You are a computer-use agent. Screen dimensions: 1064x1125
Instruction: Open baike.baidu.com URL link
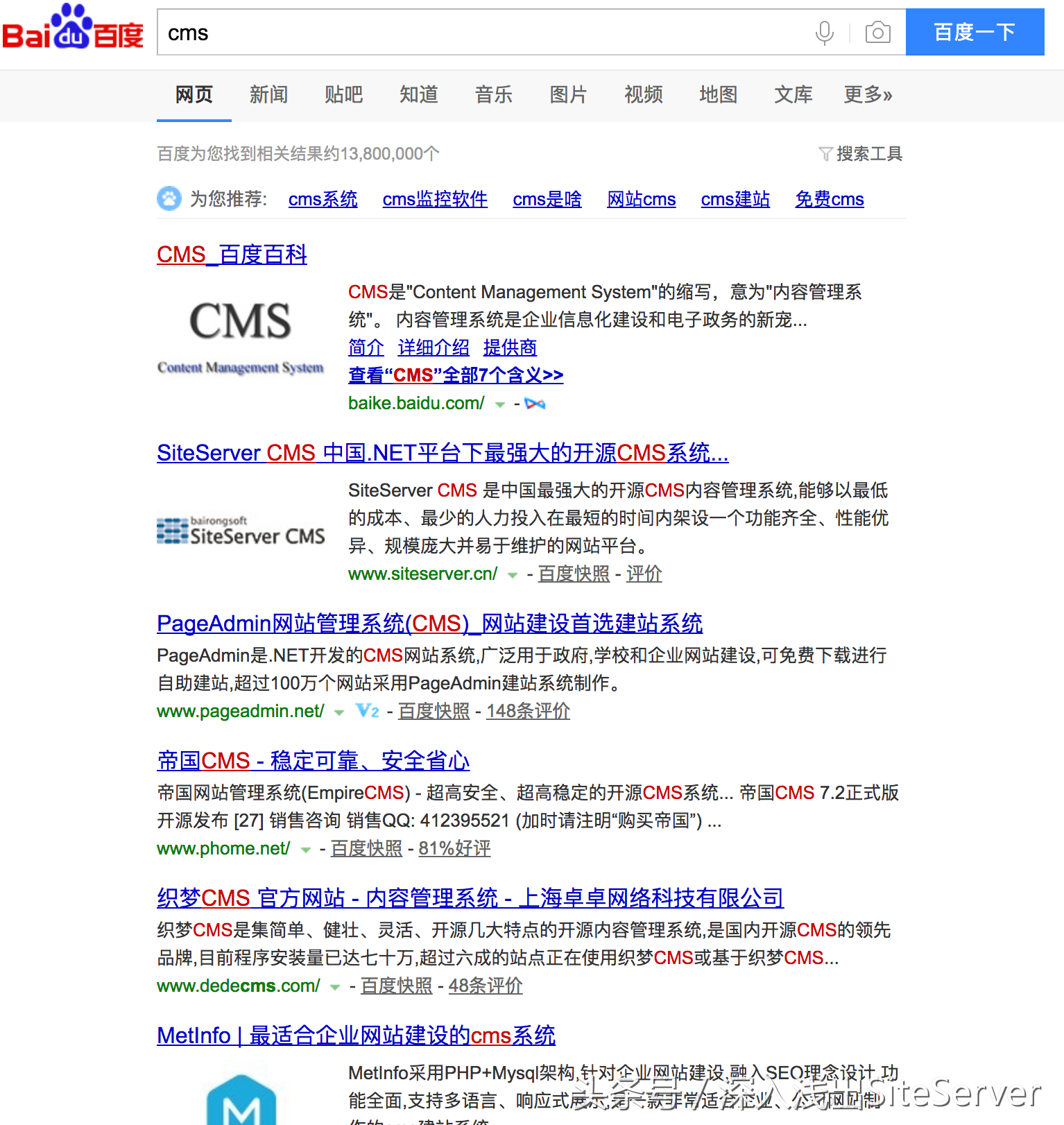click(416, 403)
